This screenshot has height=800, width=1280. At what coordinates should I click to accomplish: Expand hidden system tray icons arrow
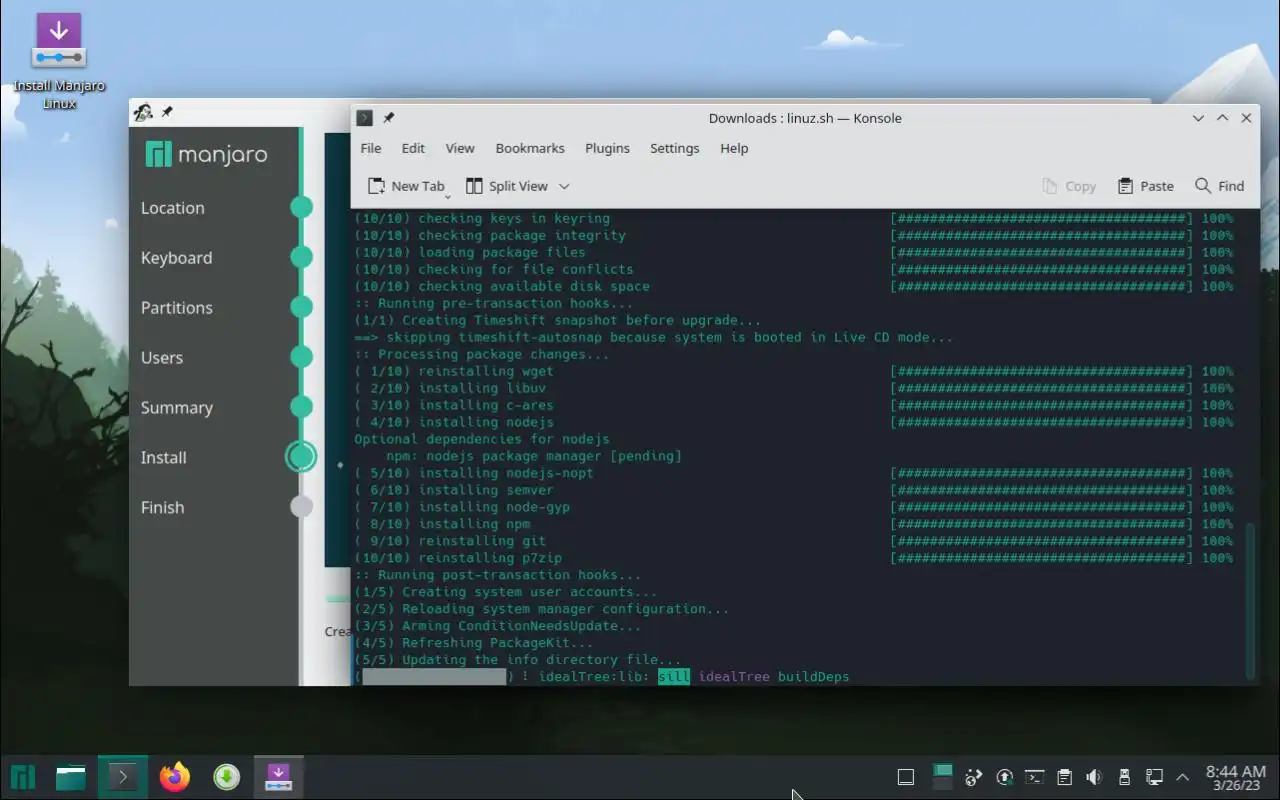[1183, 777]
